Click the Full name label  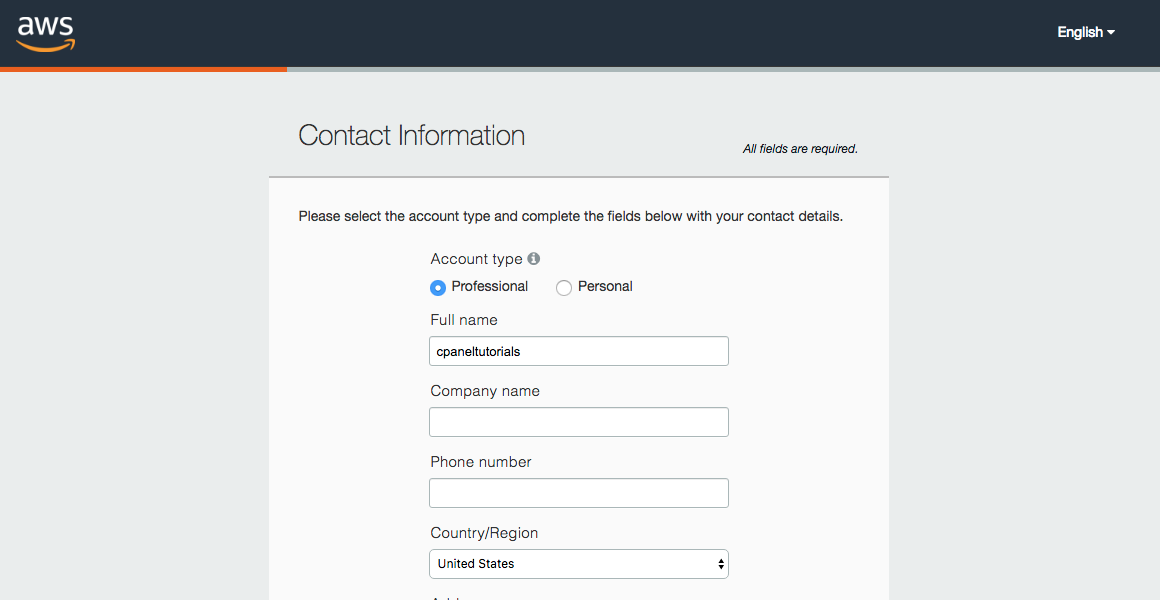pyautogui.click(x=464, y=320)
